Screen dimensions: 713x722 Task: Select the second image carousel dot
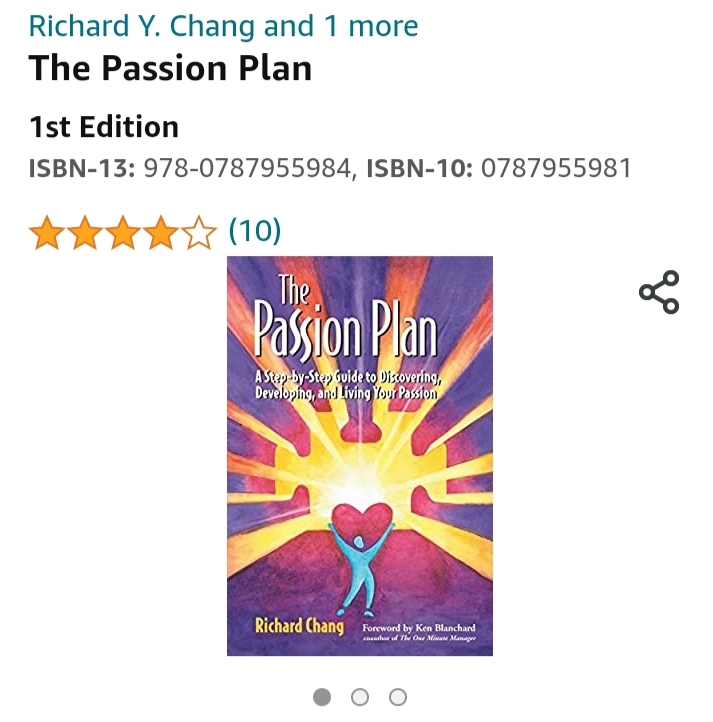(x=360, y=697)
